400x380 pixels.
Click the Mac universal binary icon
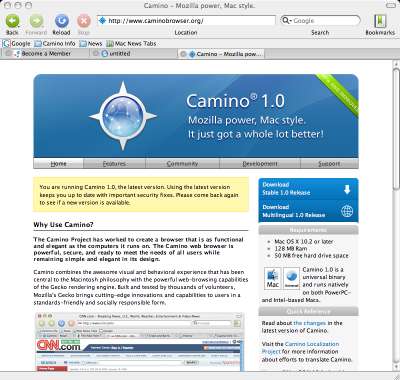(272, 278)
